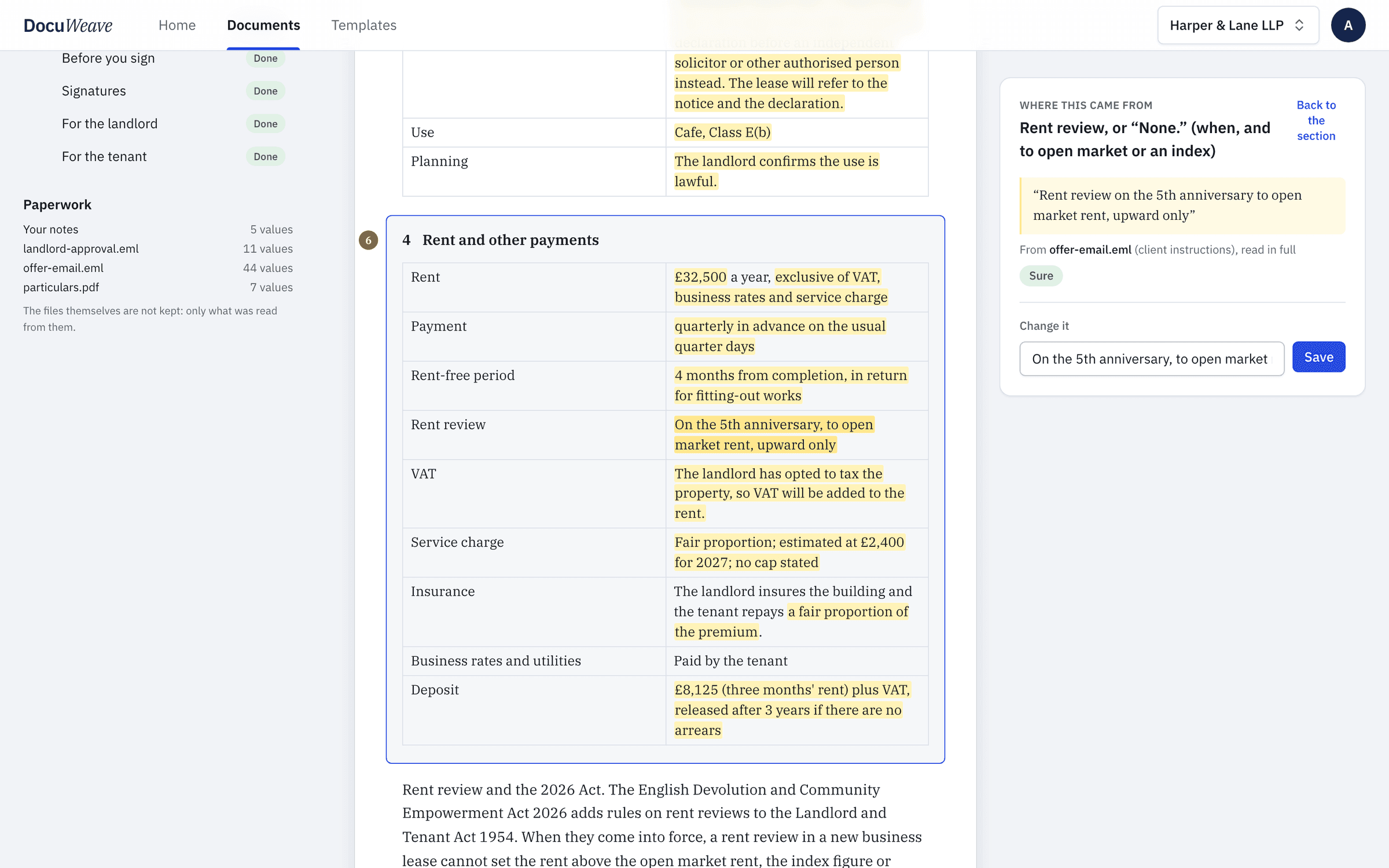Click highlighted 'quarterly in advance' payment text
The width and height of the screenshot is (1389, 868).
point(780,336)
